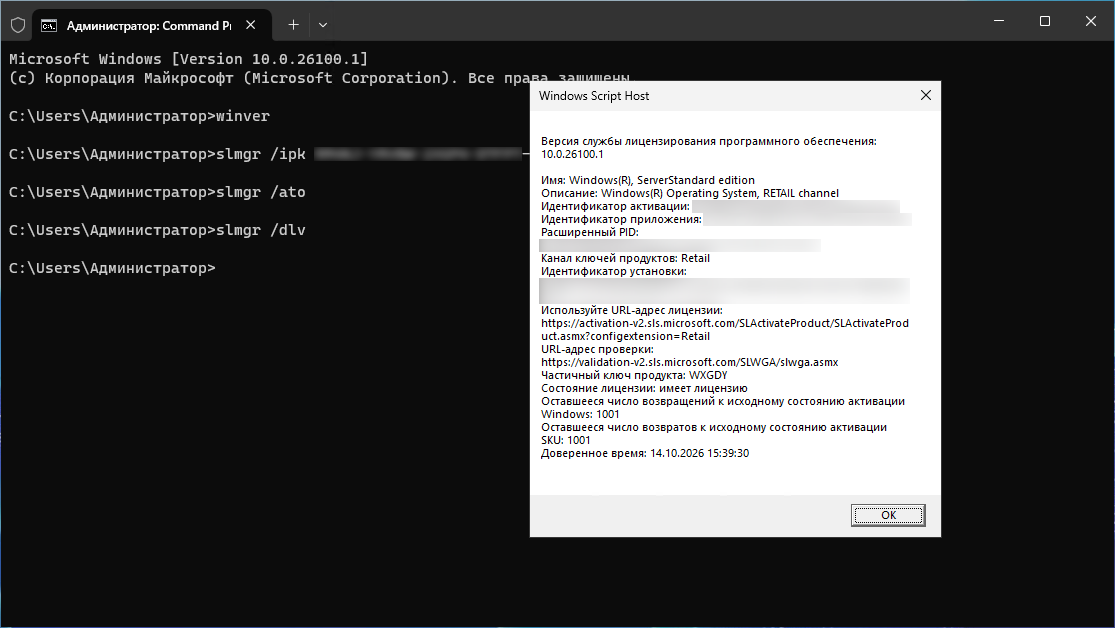Maximize the terminal window
The image size is (1115, 628).
[x=1045, y=21]
